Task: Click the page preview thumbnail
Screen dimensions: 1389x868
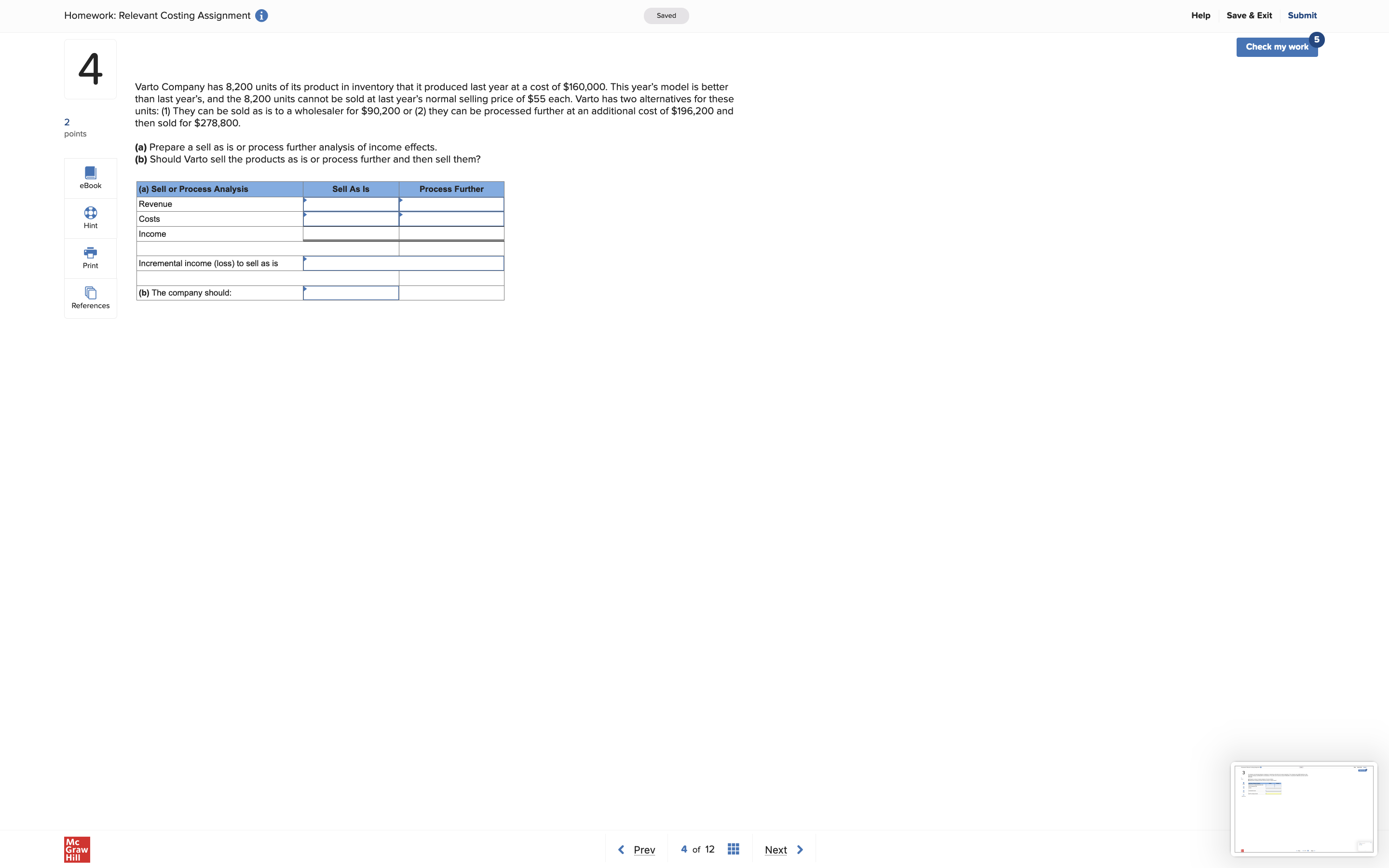Action: point(1304,809)
